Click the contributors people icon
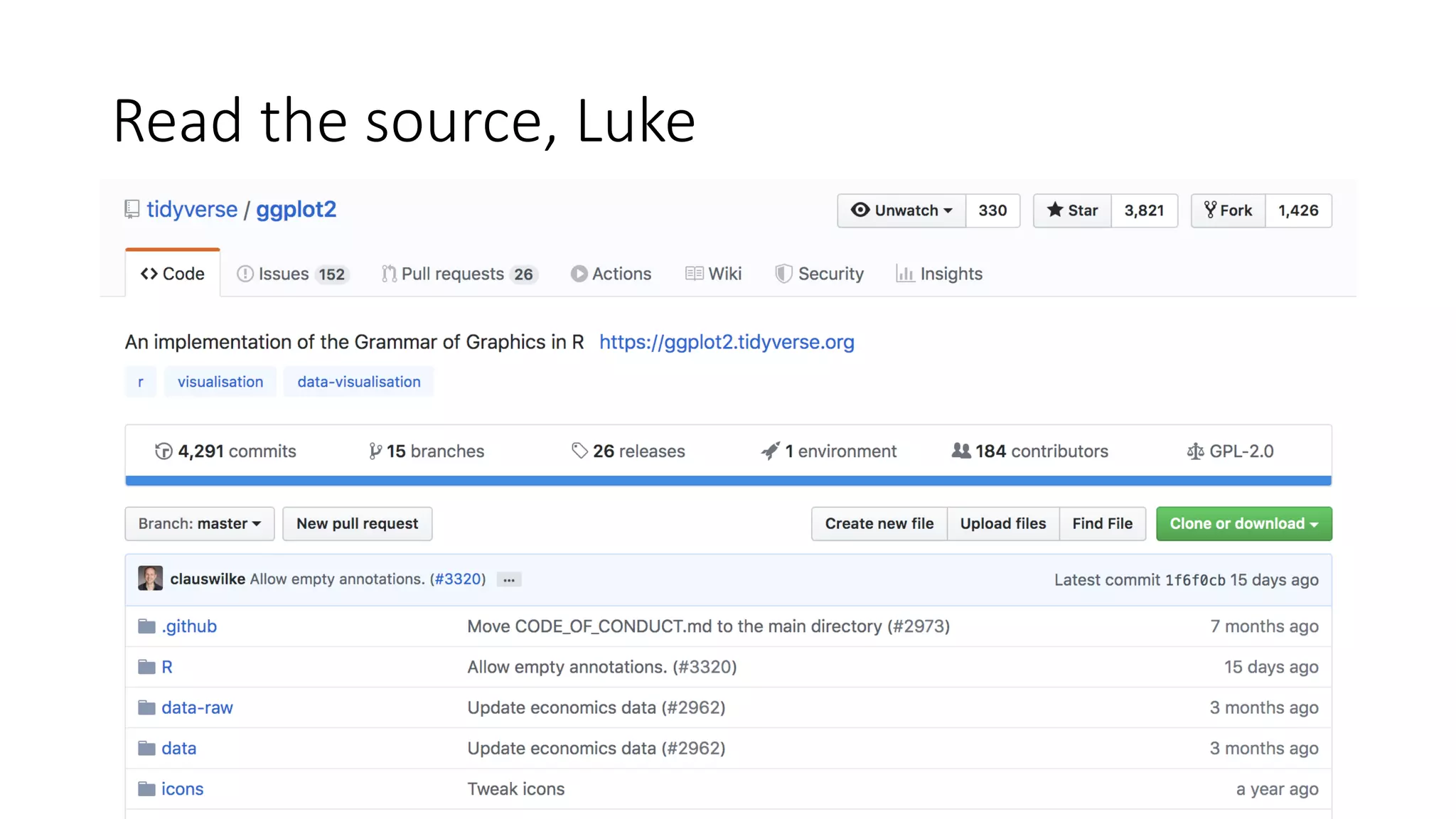This screenshot has height=819, width=1456. tap(961, 451)
